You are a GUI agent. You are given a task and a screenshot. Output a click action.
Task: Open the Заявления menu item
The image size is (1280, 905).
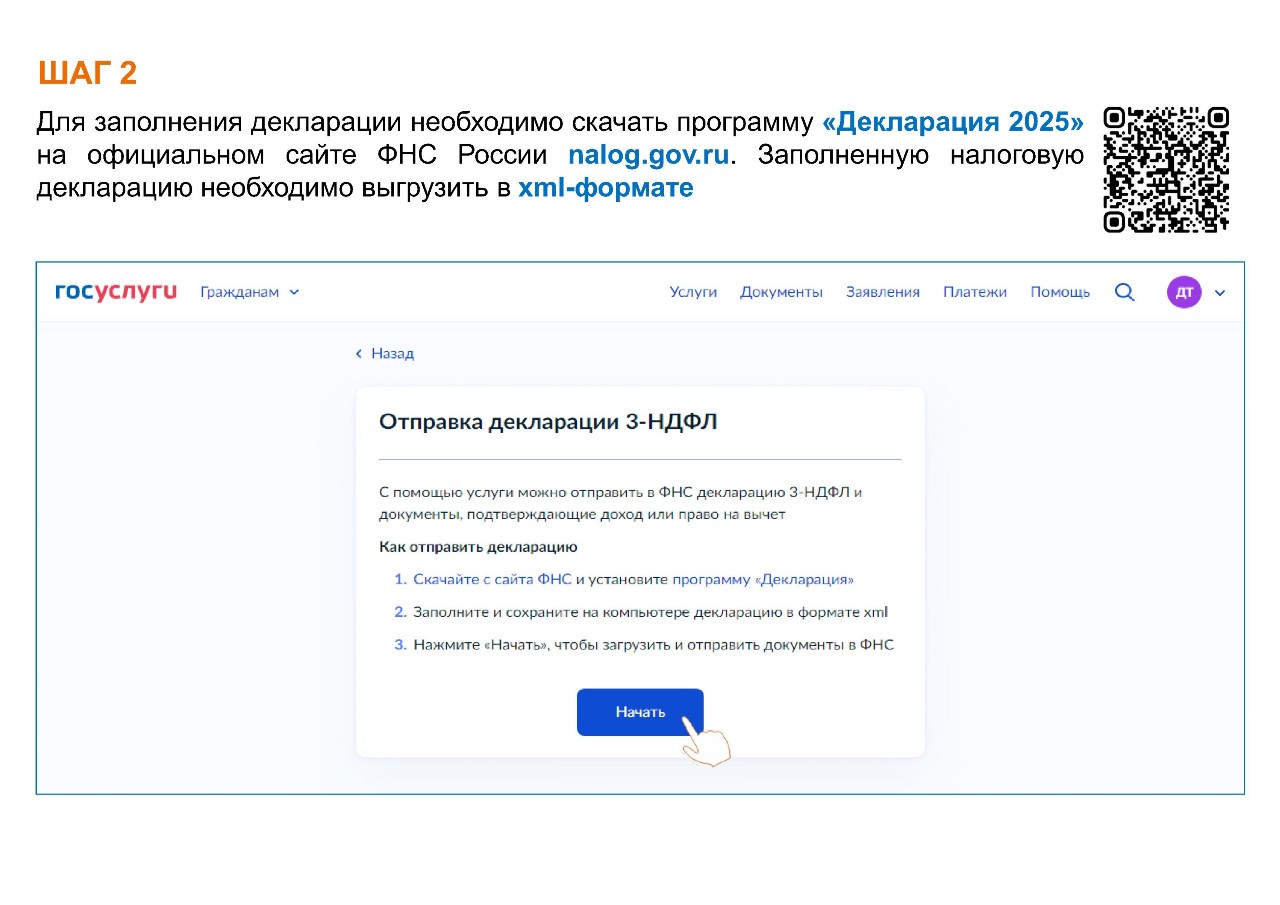[x=882, y=292]
